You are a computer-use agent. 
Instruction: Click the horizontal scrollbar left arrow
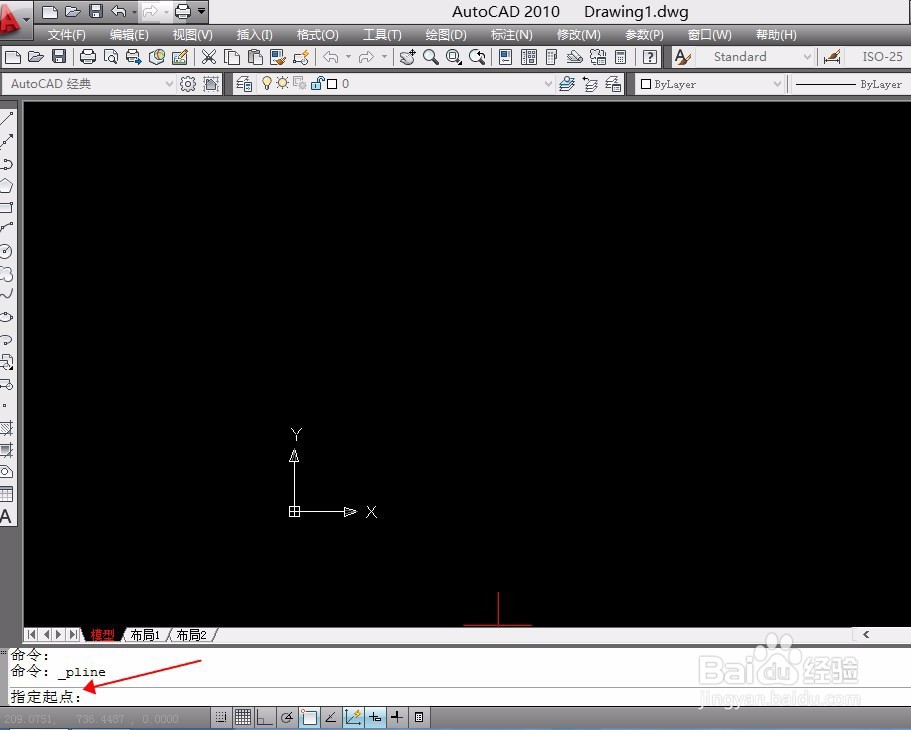click(x=866, y=635)
